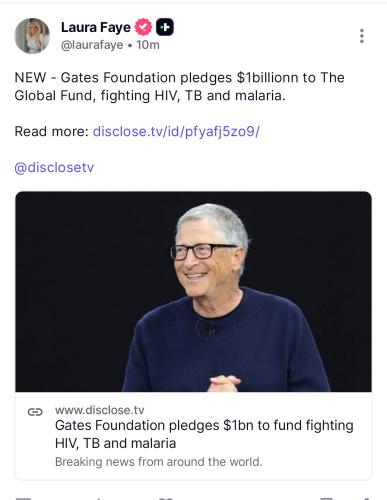Click the Bill Gates preview image
The width and height of the screenshot is (387, 500).
coord(193,292)
